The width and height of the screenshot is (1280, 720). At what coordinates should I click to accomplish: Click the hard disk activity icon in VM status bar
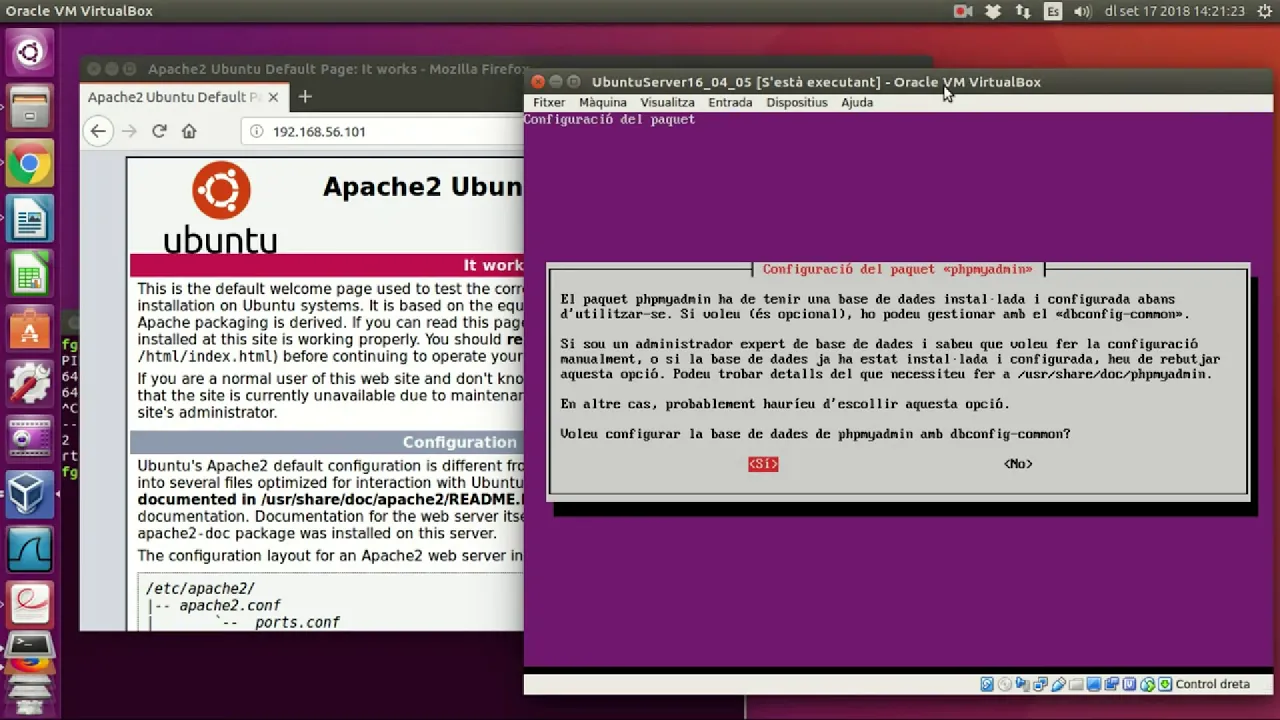(x=987, y=684)
